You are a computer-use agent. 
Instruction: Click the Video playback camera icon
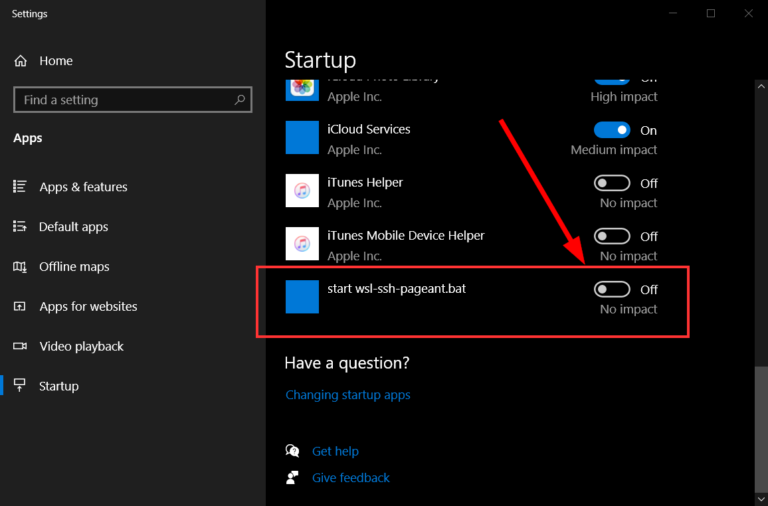click(x=20, y=346)
